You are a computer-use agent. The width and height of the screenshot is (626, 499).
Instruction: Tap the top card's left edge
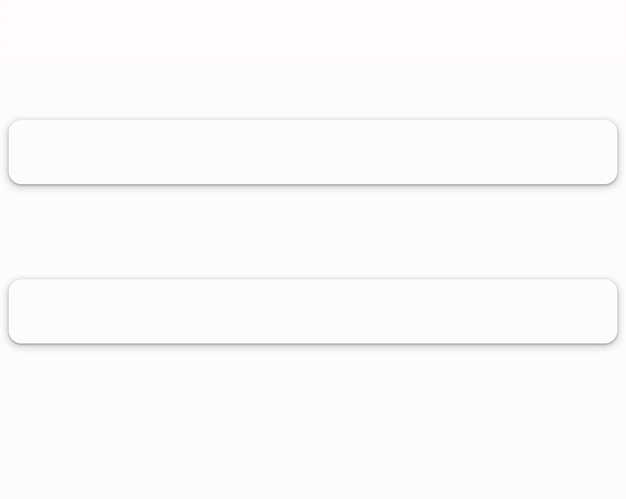point(10,152)
